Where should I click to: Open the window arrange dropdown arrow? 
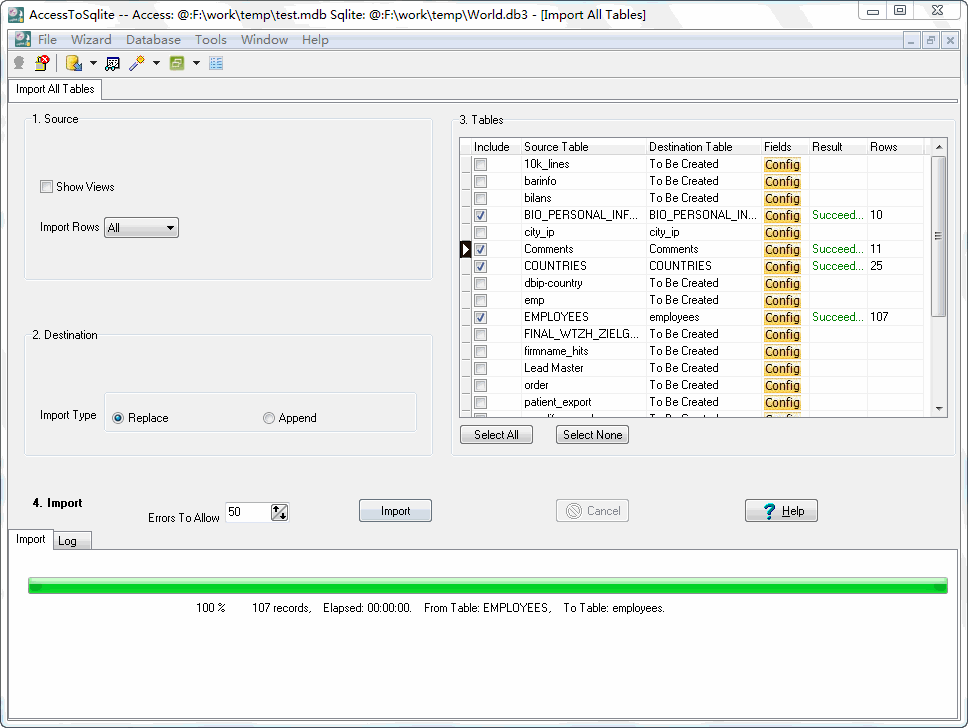pyautogui.click(x=196, y=63)
